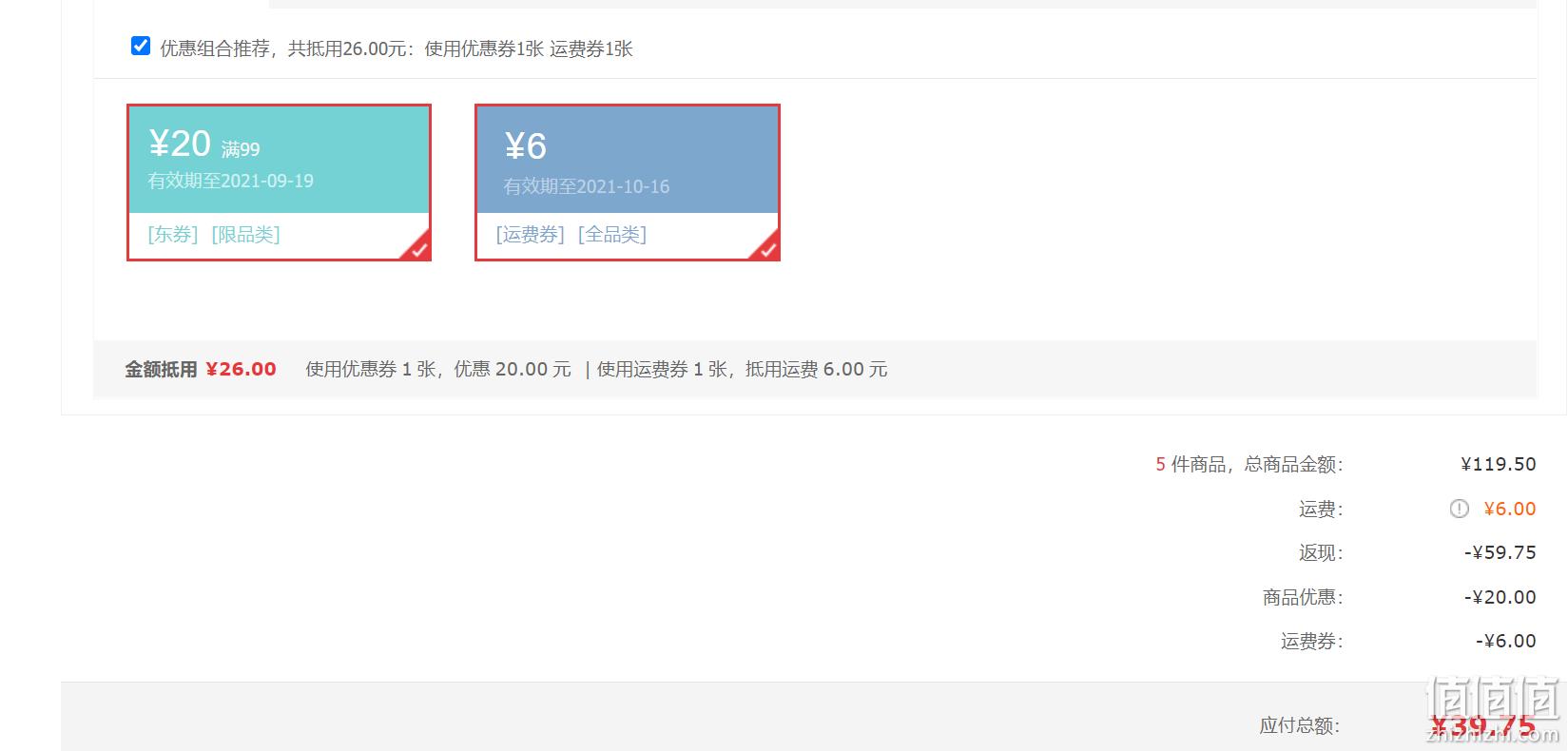Click the [全品类] label
This screenshot has height=751, width=1568.
[612, 235]
